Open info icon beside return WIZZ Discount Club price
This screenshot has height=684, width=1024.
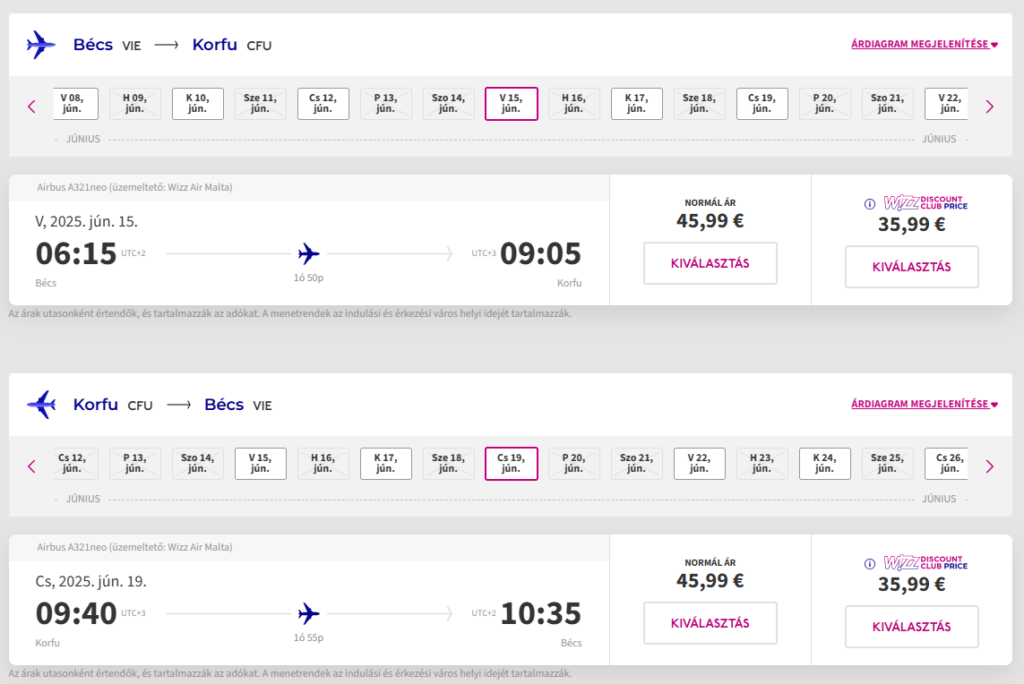pos(869,564)
